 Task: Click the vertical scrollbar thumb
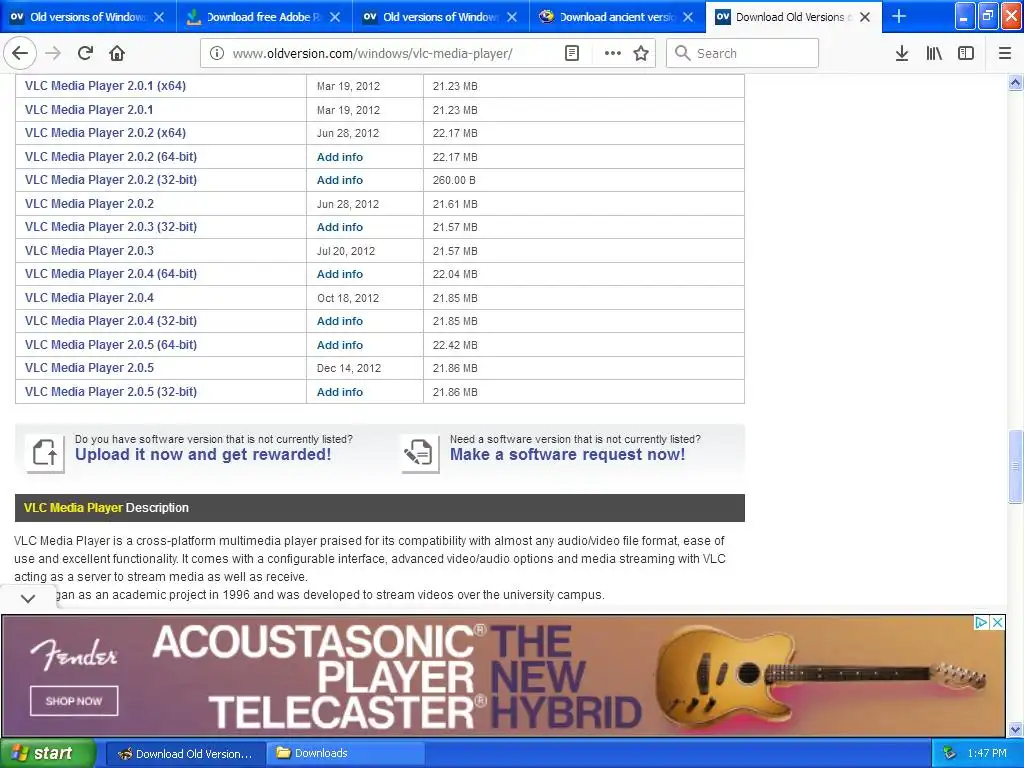(x=1015, y=466)
